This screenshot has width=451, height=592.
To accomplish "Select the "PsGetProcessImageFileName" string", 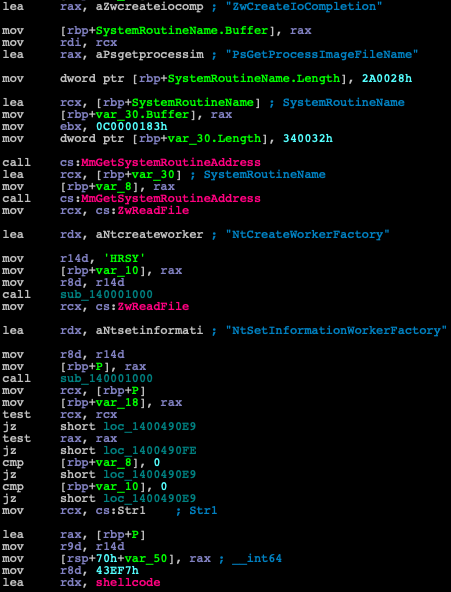I will (322, 55).
